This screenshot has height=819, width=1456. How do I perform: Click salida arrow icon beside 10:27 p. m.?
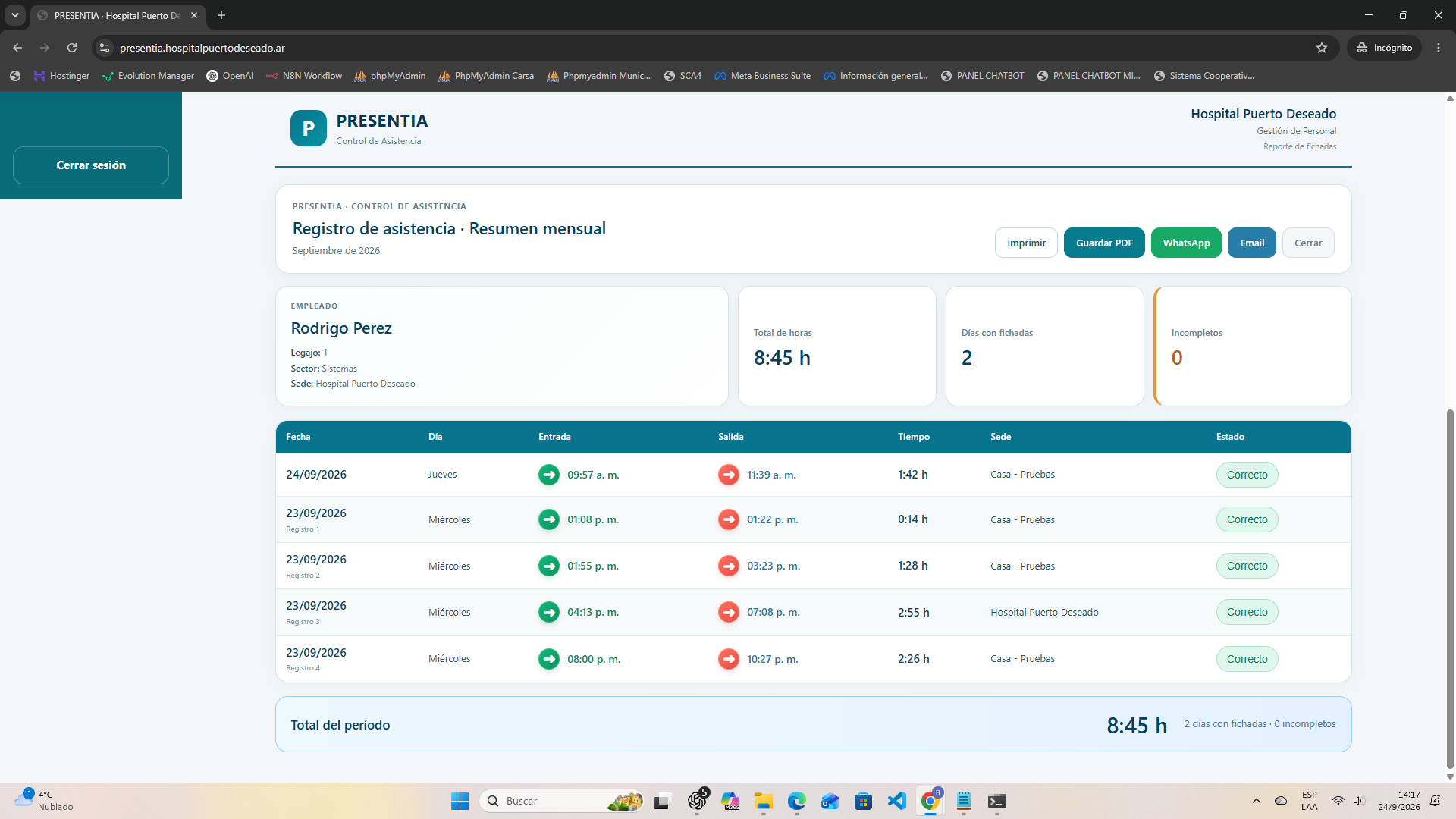click(x=728, y=659)
